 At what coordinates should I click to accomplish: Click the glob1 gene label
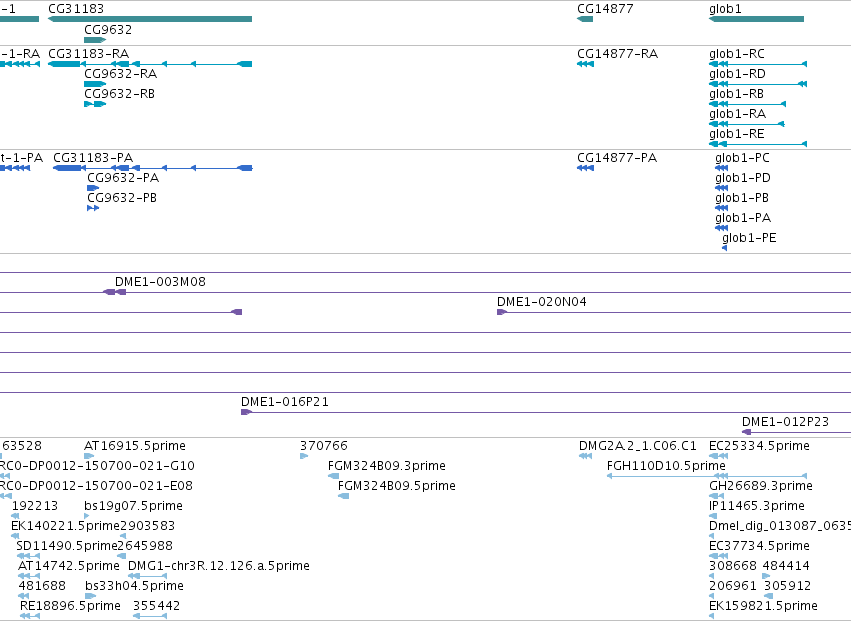[725, 9]
